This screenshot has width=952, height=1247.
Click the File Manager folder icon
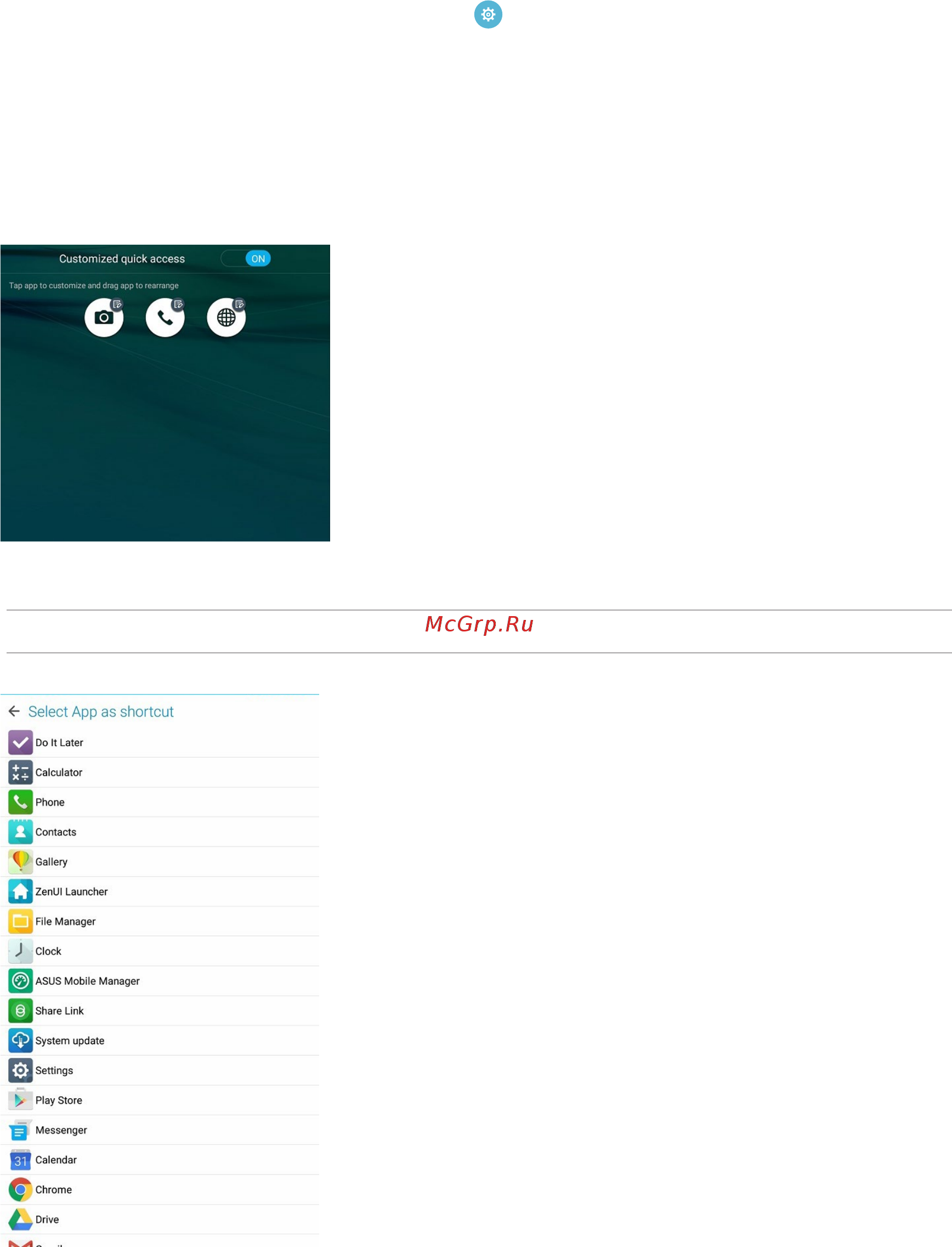point(20,921)
